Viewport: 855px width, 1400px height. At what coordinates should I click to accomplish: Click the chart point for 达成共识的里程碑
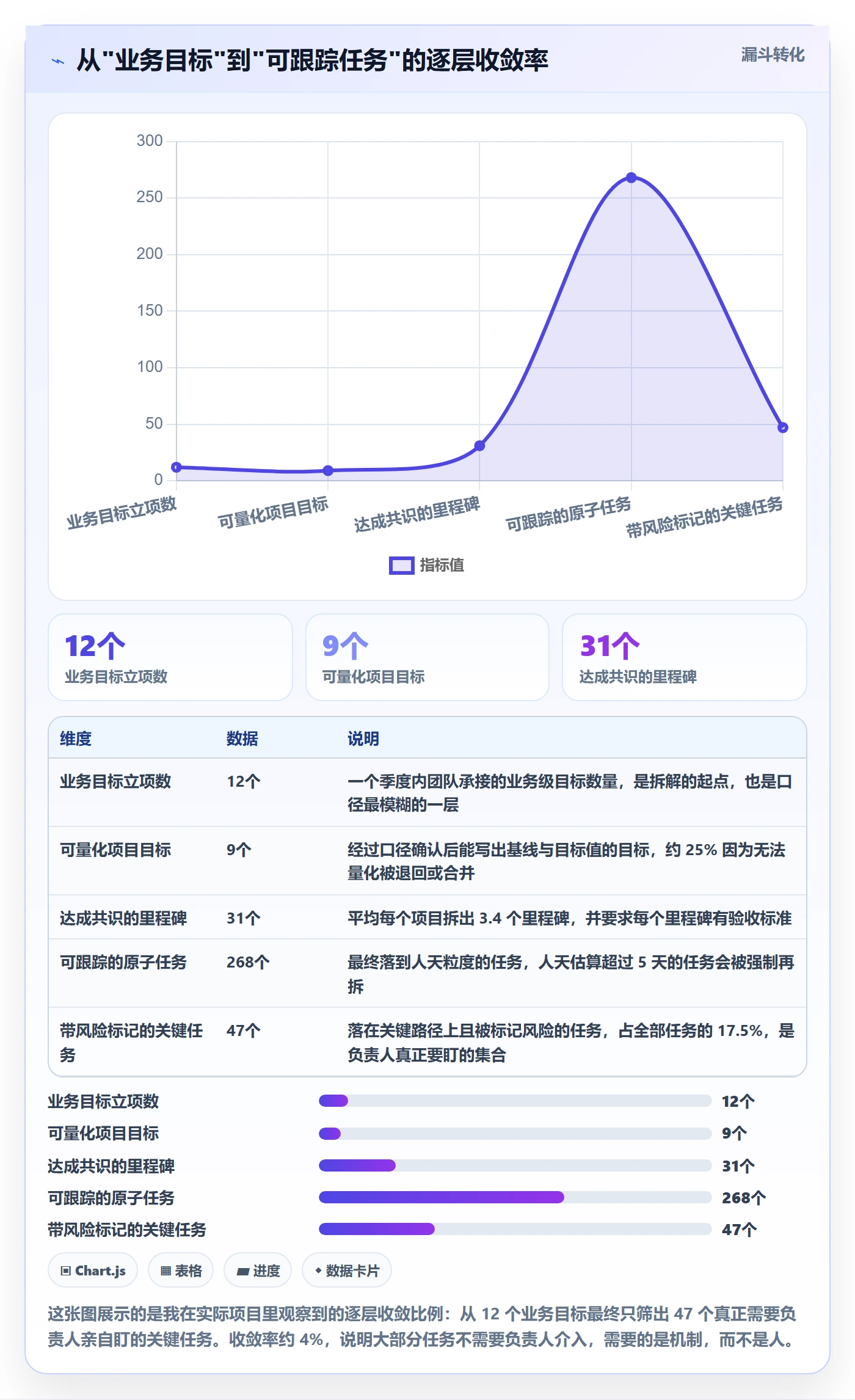pos(479,446)
